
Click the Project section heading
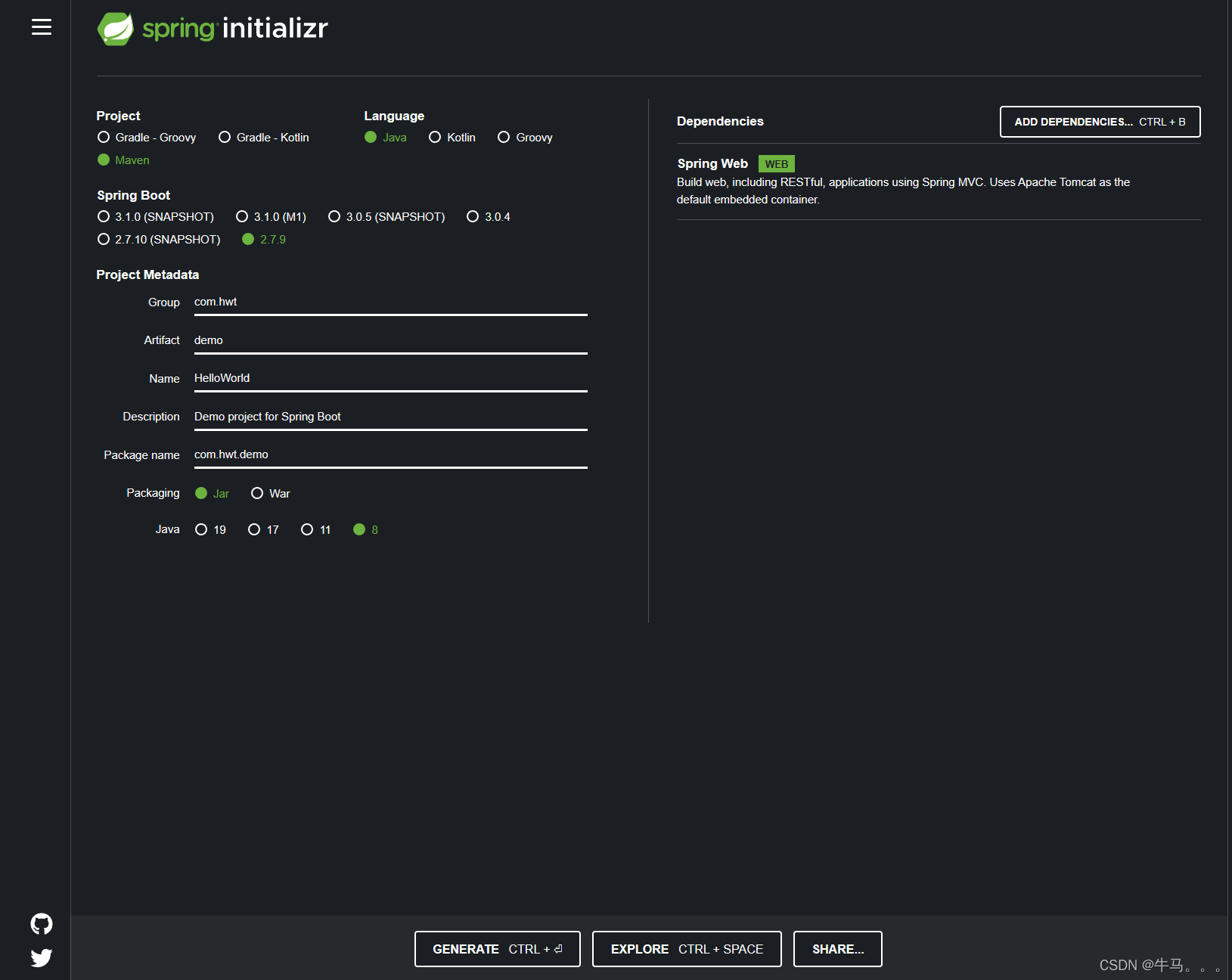click(118, 116)
